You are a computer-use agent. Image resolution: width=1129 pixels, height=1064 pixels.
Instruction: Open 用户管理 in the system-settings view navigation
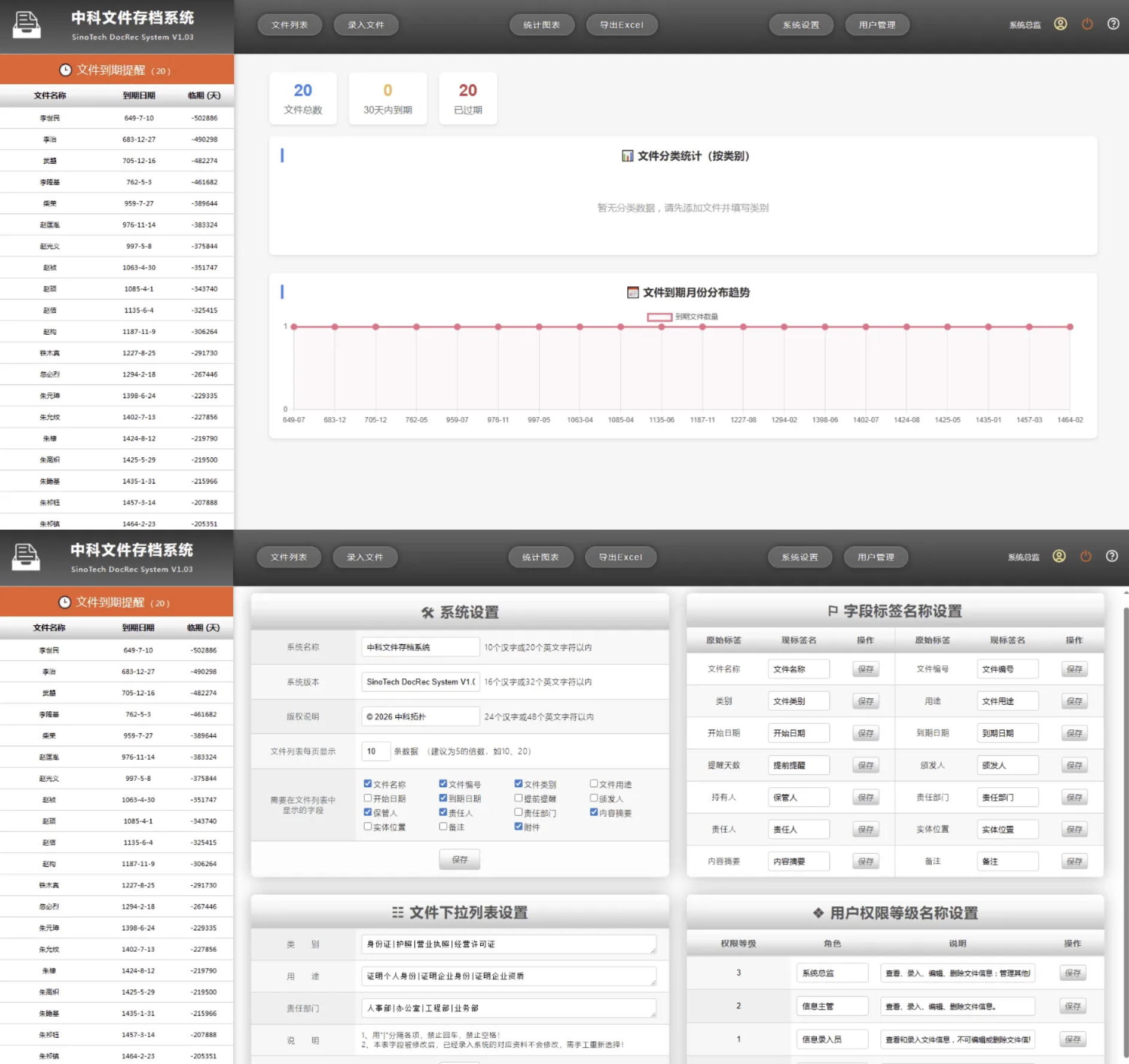pyautogui.click(x=876, y=557)
